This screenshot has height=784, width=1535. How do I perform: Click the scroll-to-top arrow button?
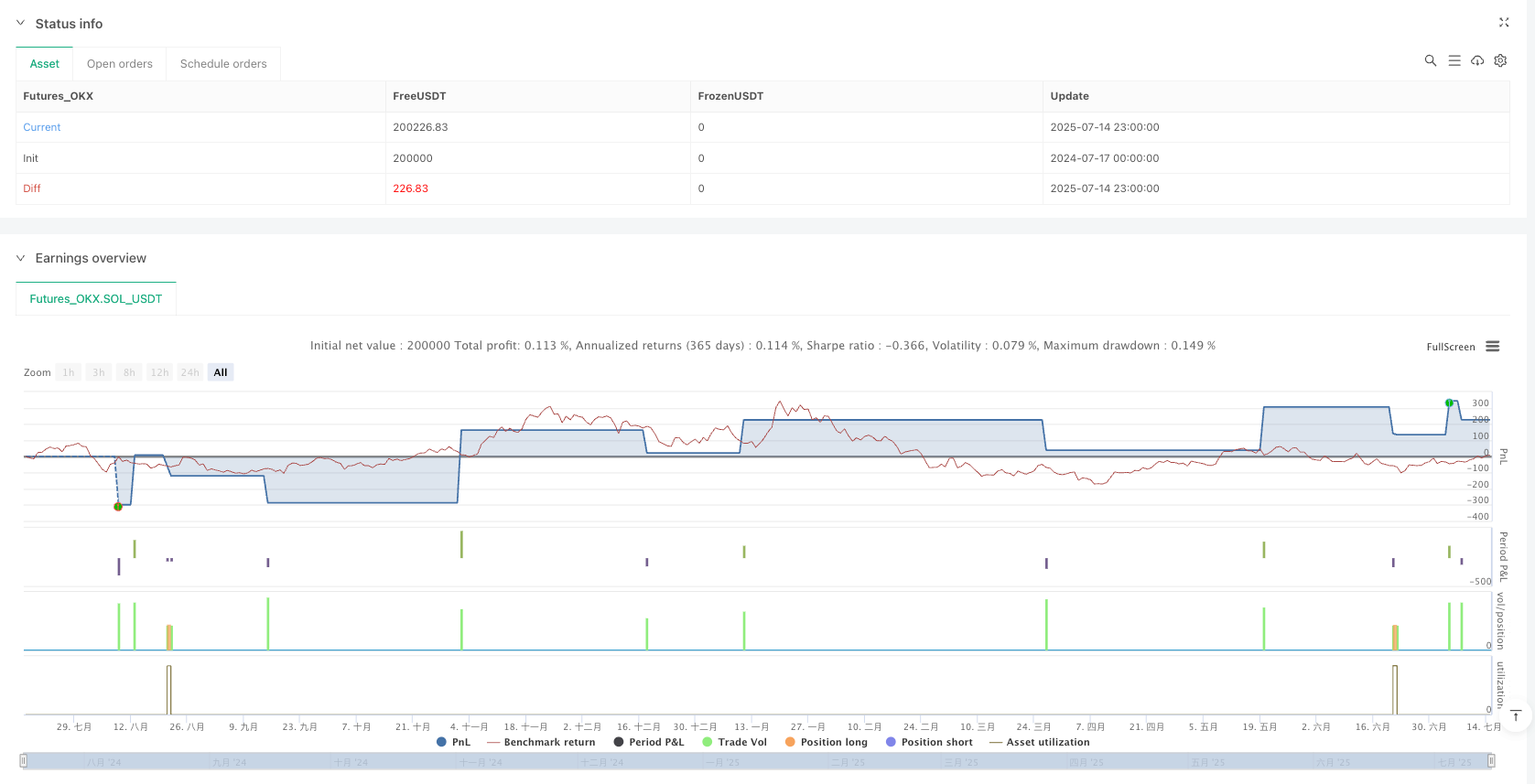click(x=1516, y=716)
